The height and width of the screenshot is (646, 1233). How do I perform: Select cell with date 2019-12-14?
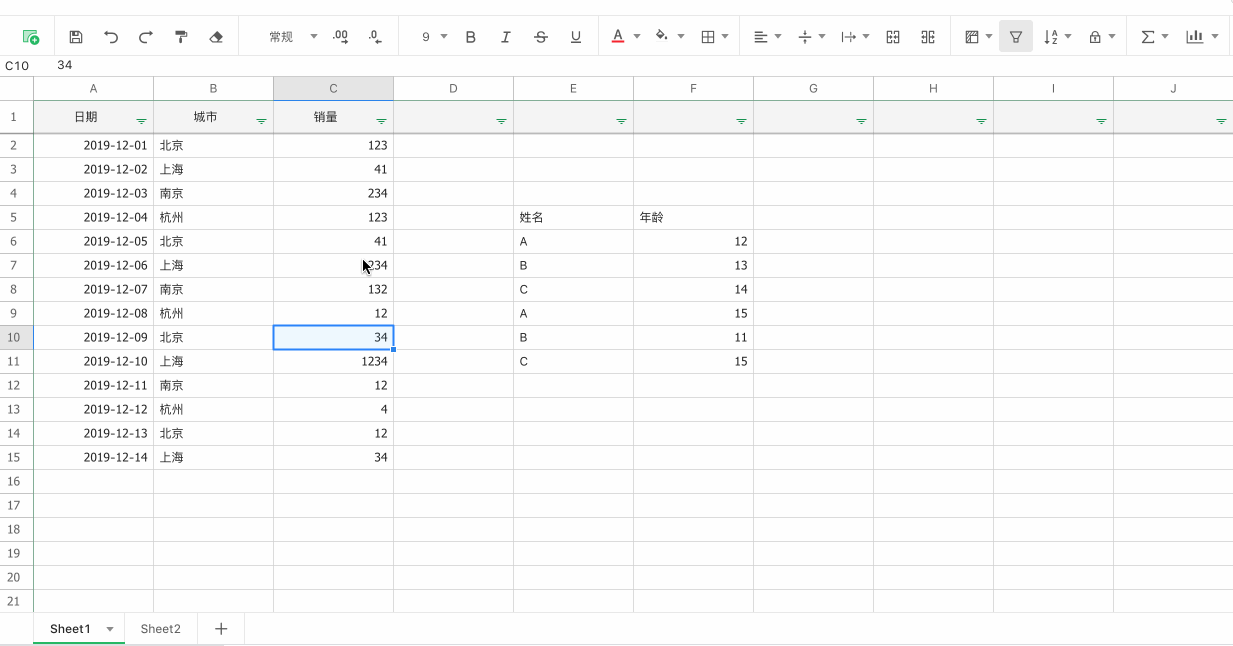click(94, 457)
